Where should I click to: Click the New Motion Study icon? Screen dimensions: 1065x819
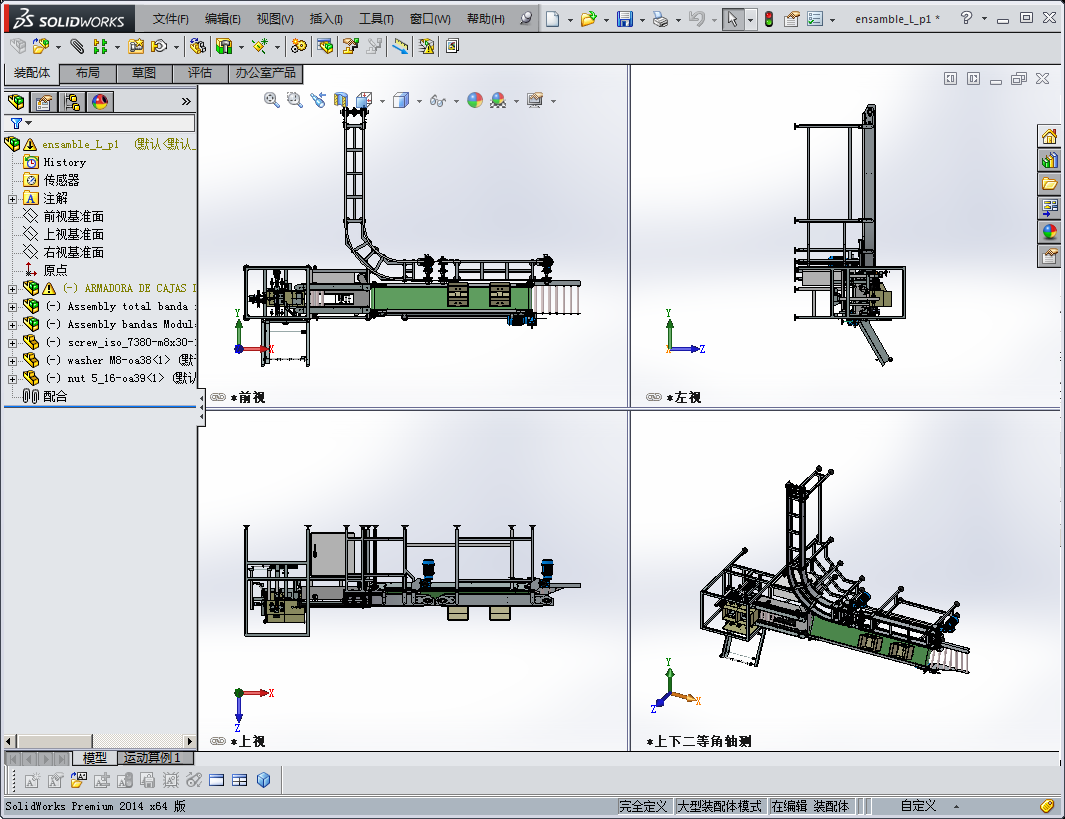coord(298,46)
